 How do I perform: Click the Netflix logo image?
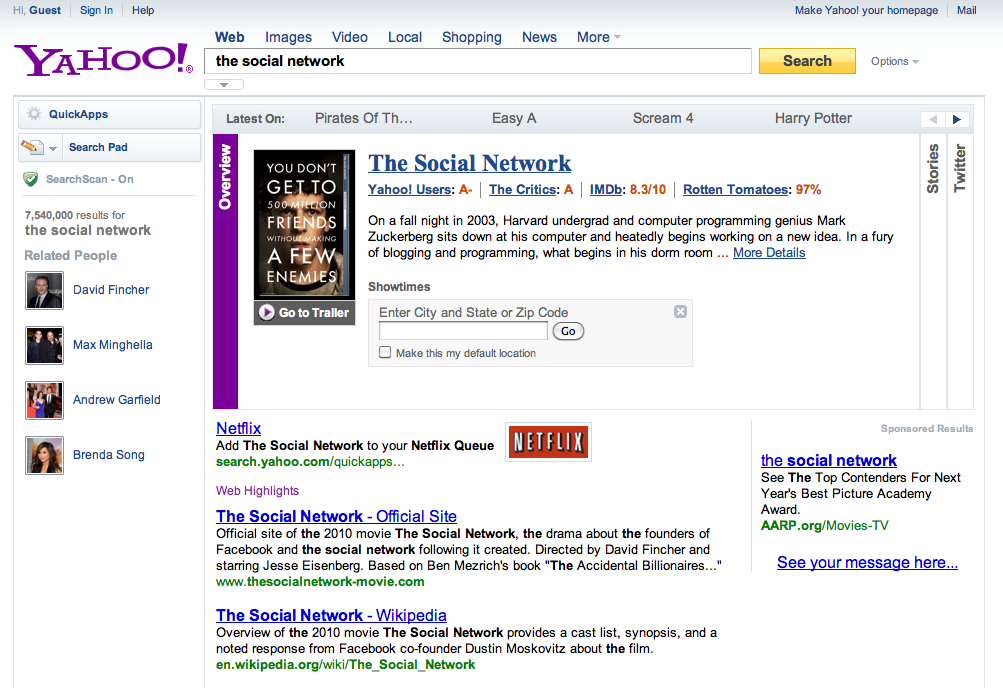[x=548, y=442]
